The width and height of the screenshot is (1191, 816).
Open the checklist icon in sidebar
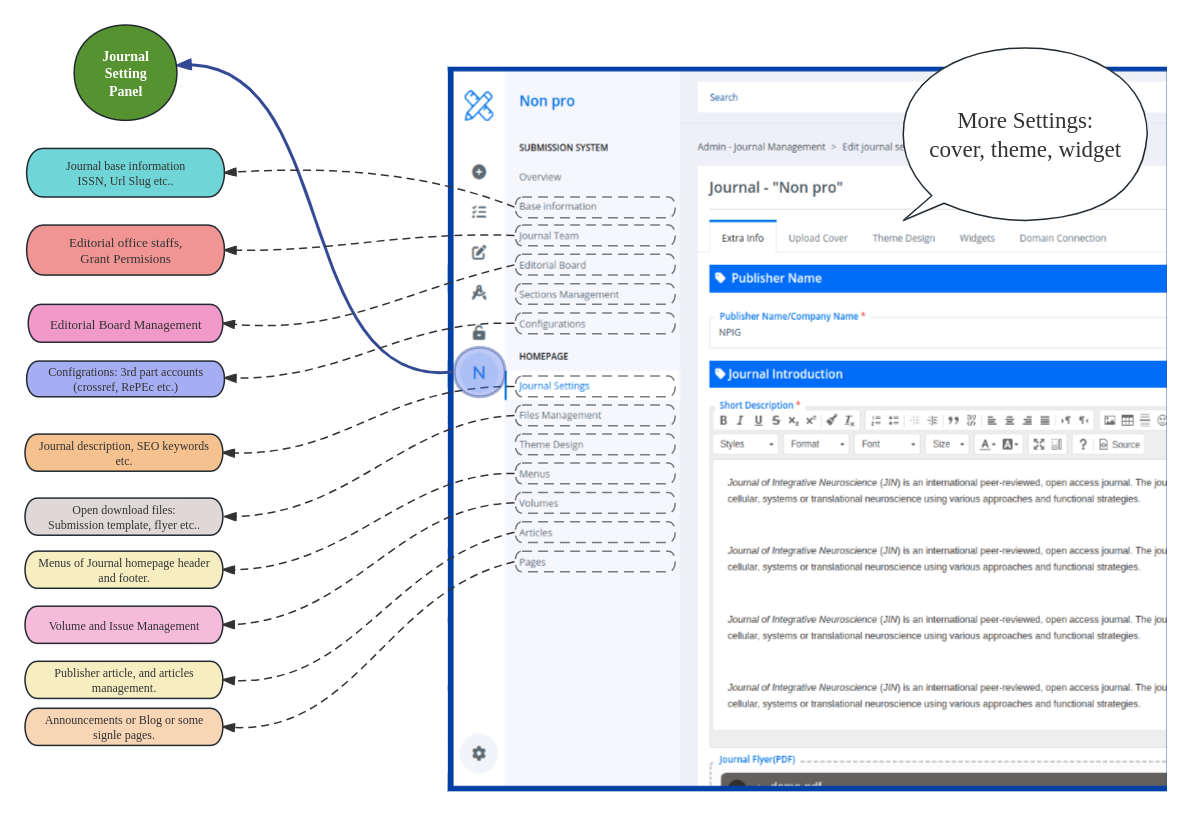tap(479, 212)
